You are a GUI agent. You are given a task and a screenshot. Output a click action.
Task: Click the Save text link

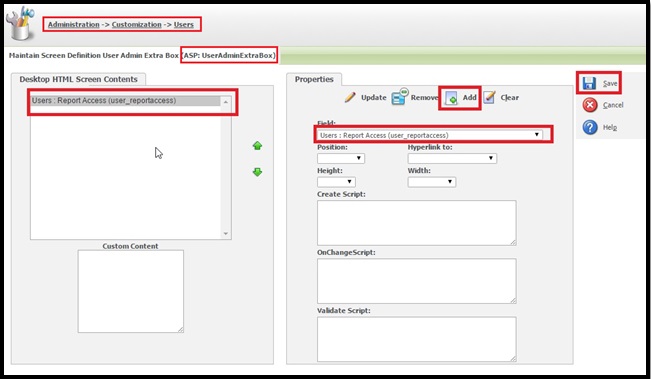[x=610, y=83]
